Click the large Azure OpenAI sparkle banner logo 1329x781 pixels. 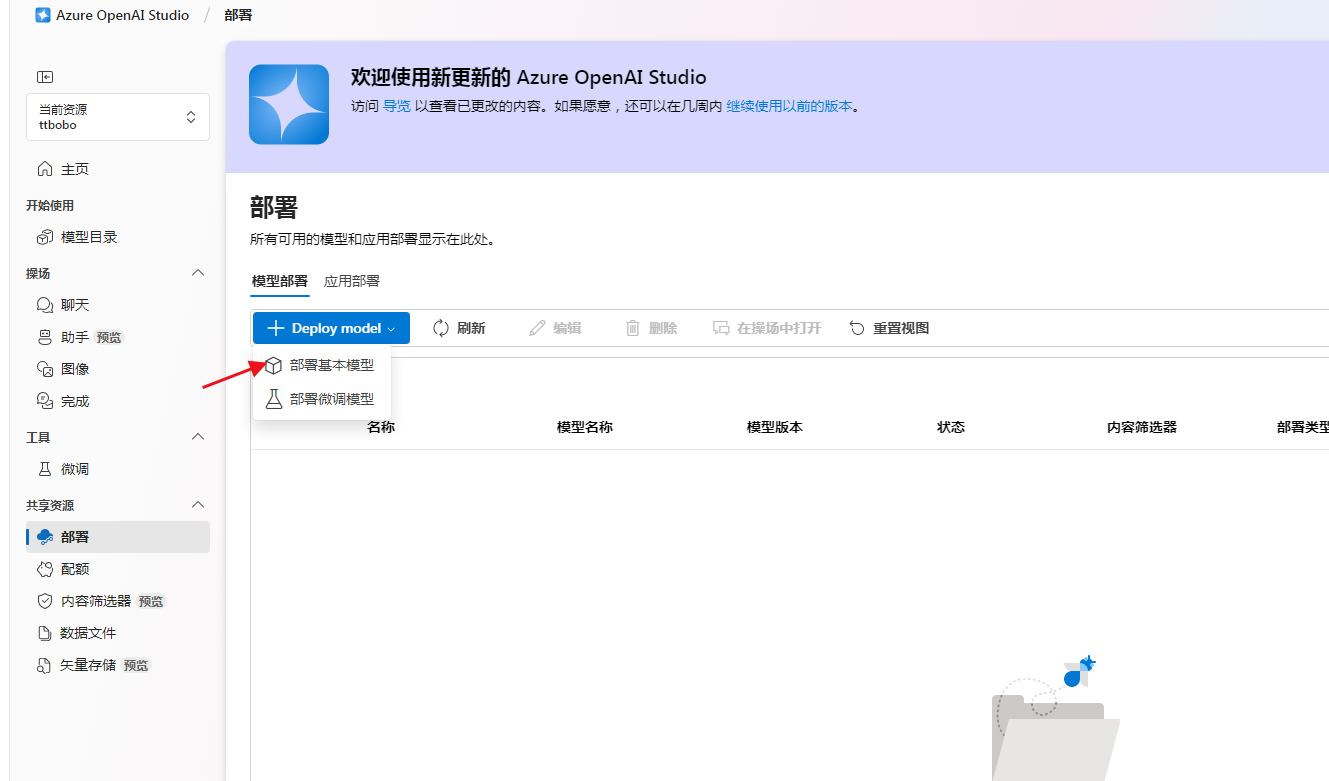pyautogui.click(x=289, y=105)
